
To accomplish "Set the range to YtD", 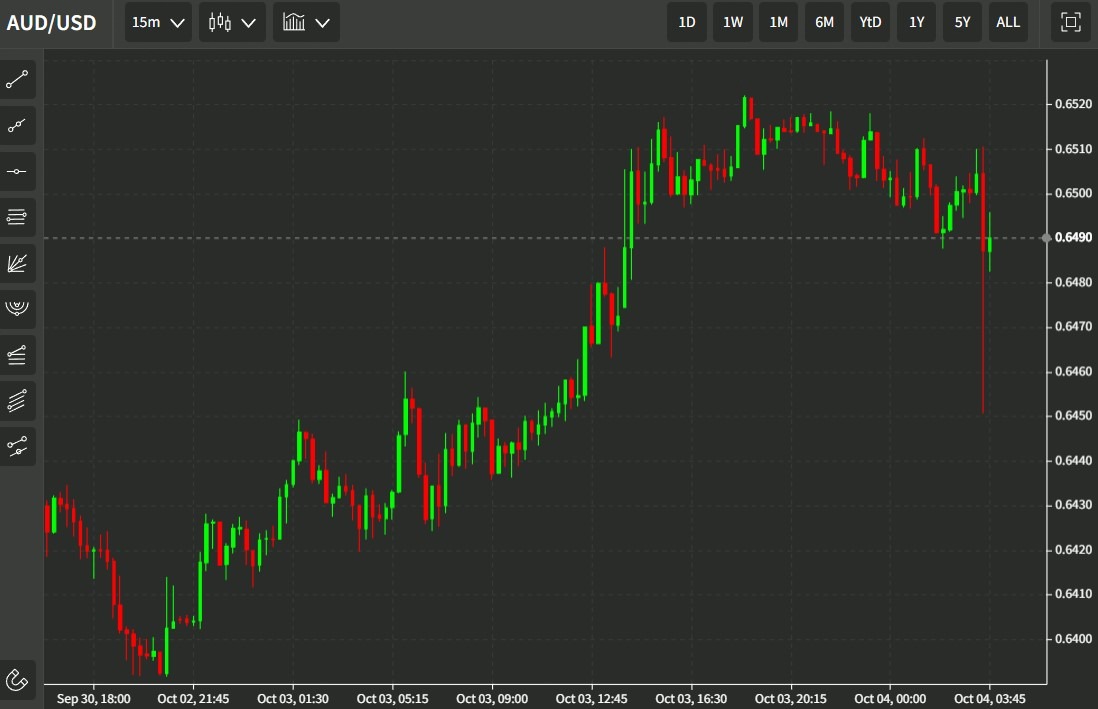I will pos(870,22).
